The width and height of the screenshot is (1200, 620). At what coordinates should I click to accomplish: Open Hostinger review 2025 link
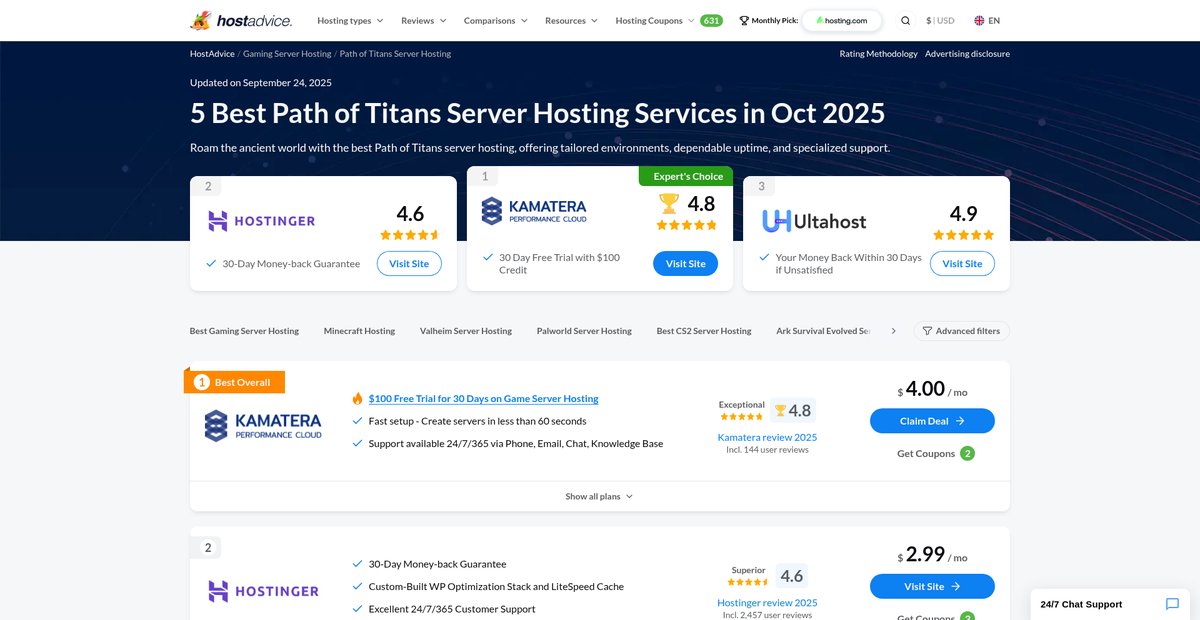tap(767, 603)
